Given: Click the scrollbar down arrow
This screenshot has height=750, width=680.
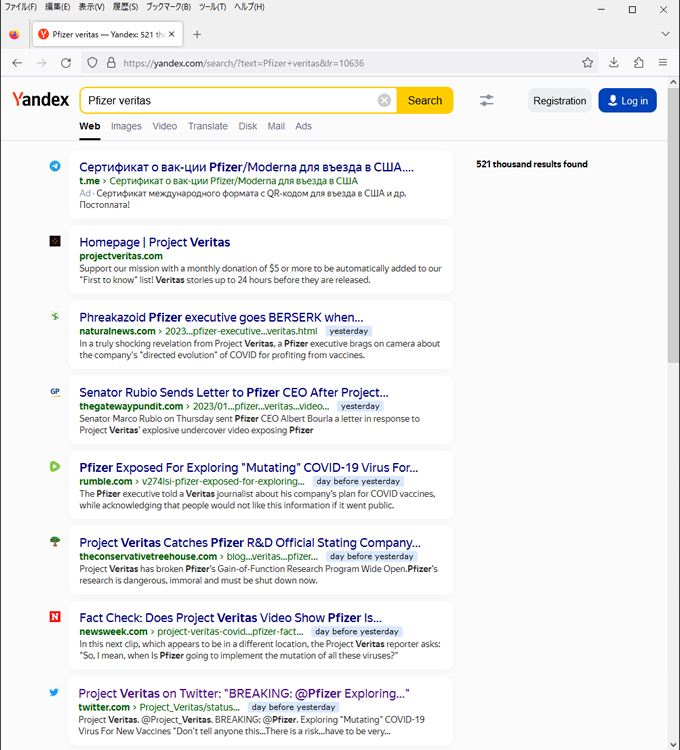Looking at the screenshot, I should point(673,744).
